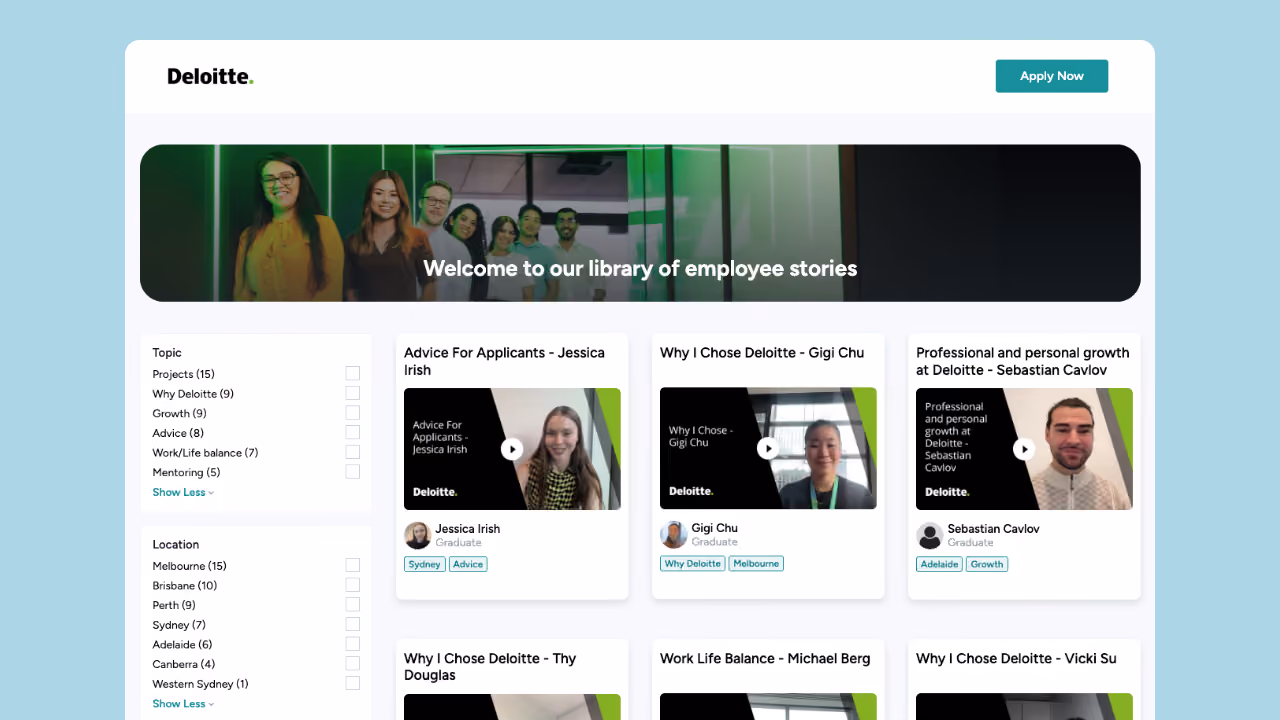Play the Gigi Chu video
1280x720 pixels.
(768, 448)
